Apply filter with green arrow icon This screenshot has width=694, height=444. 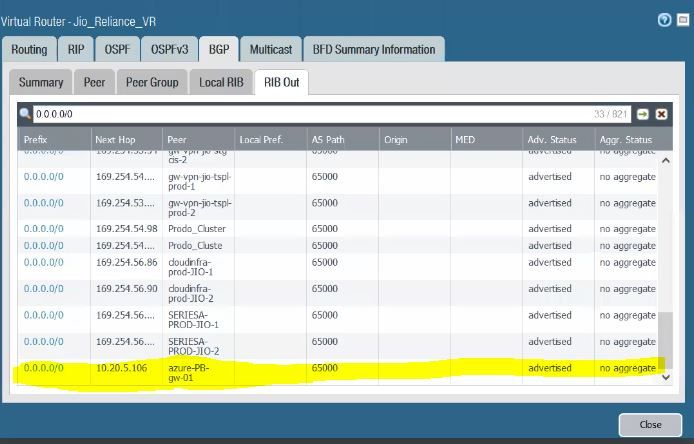[643, 115]
